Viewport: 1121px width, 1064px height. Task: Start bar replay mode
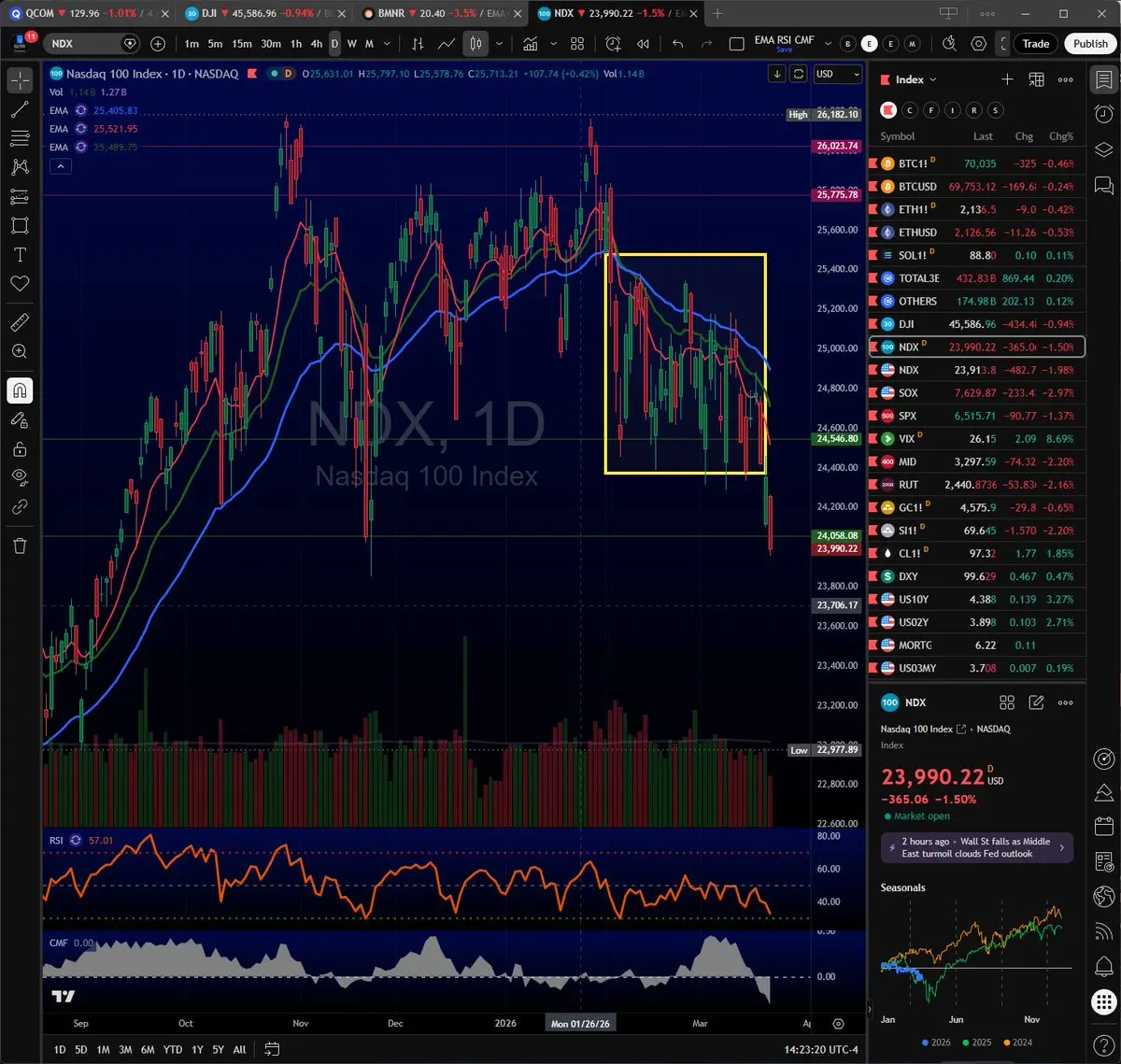[x=643, y=44]
